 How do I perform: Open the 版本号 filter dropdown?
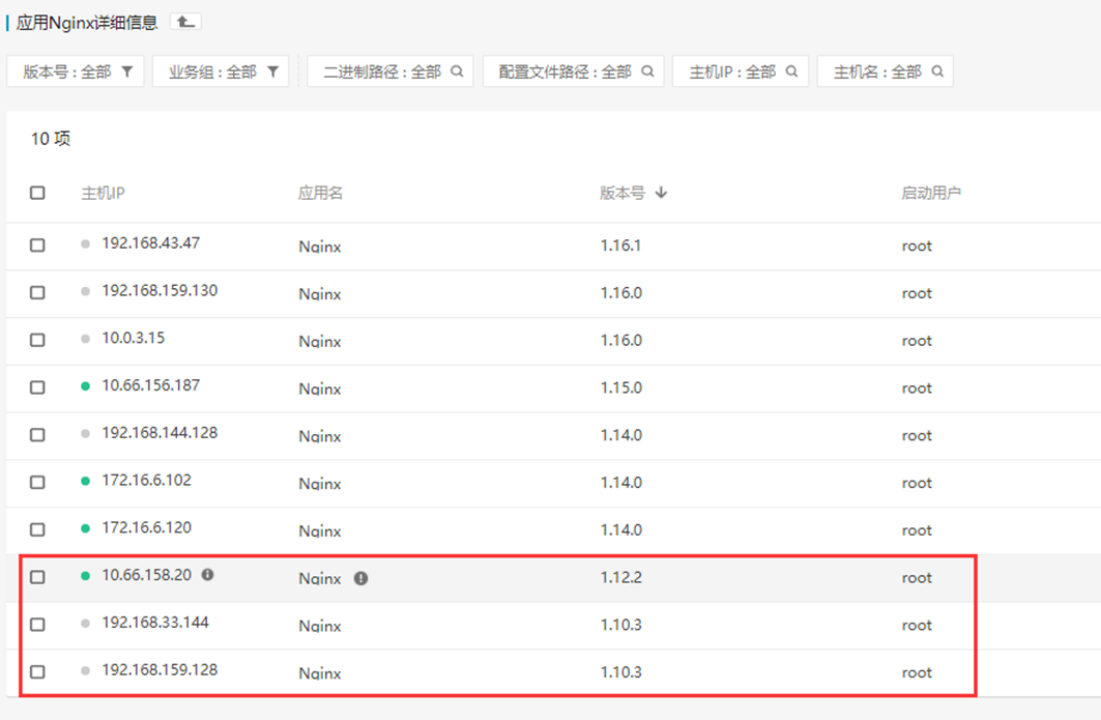click(x=76, y=71)
